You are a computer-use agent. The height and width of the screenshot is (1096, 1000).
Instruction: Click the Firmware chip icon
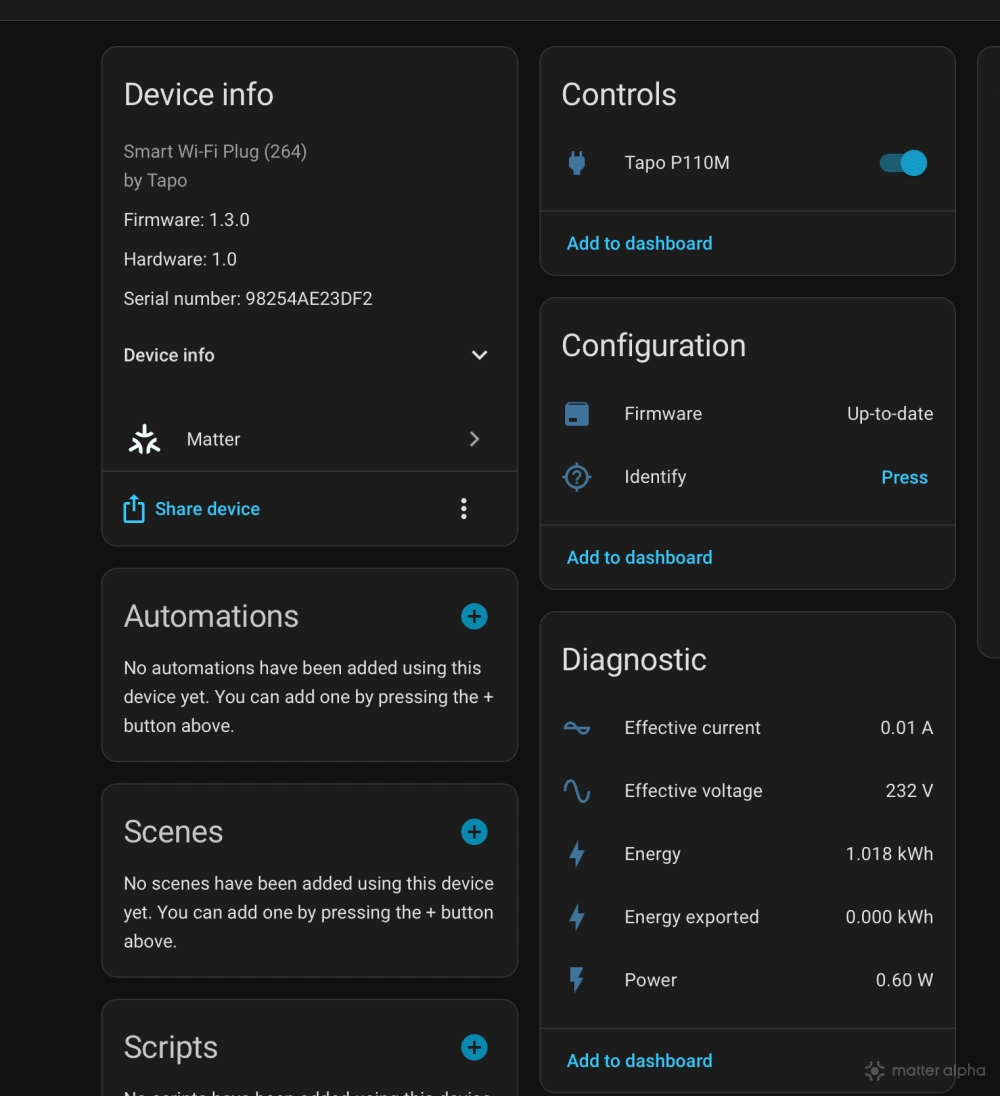(x=577, y=414)
